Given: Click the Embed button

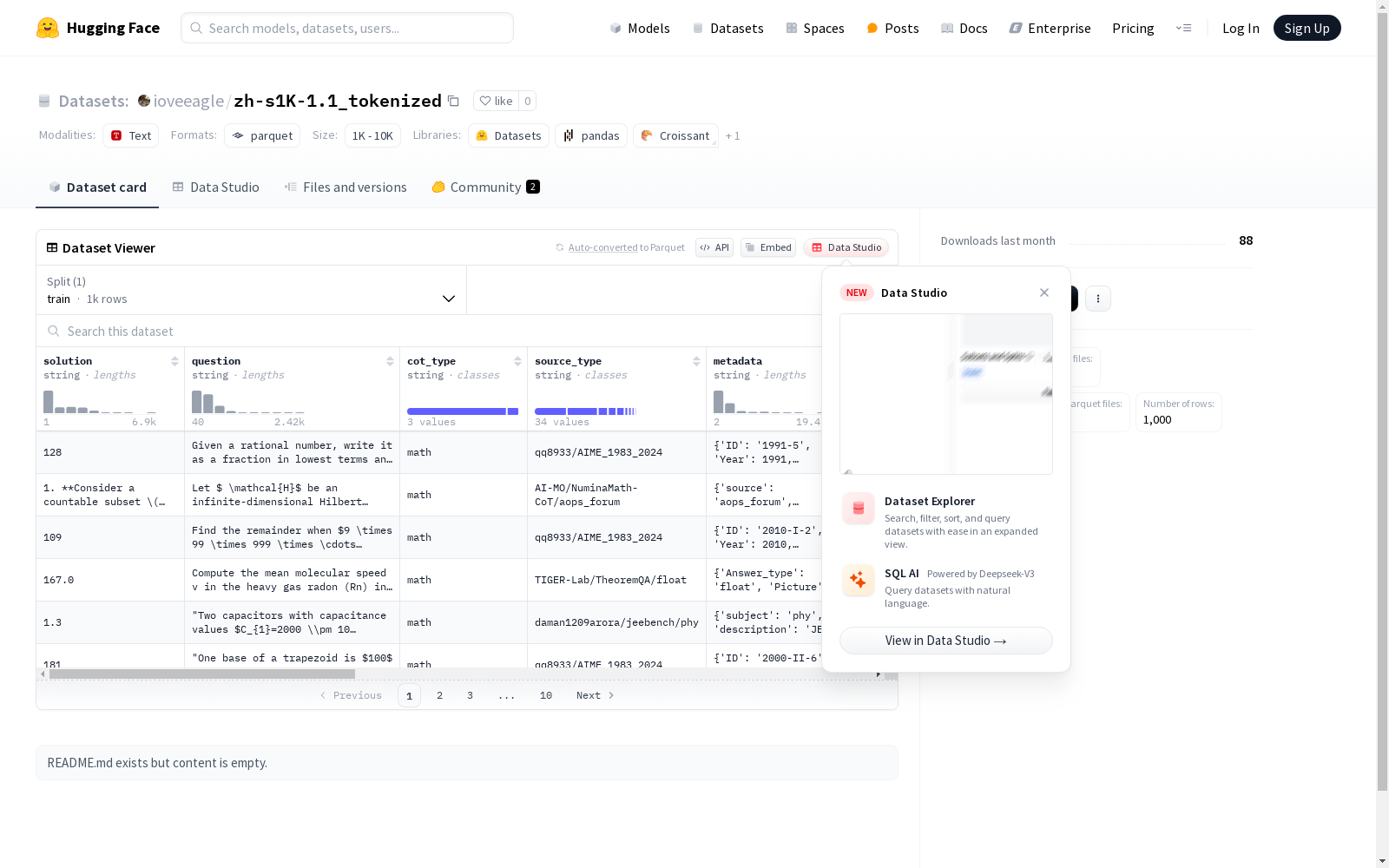Looking at the screenshot, I should [768, 247].
